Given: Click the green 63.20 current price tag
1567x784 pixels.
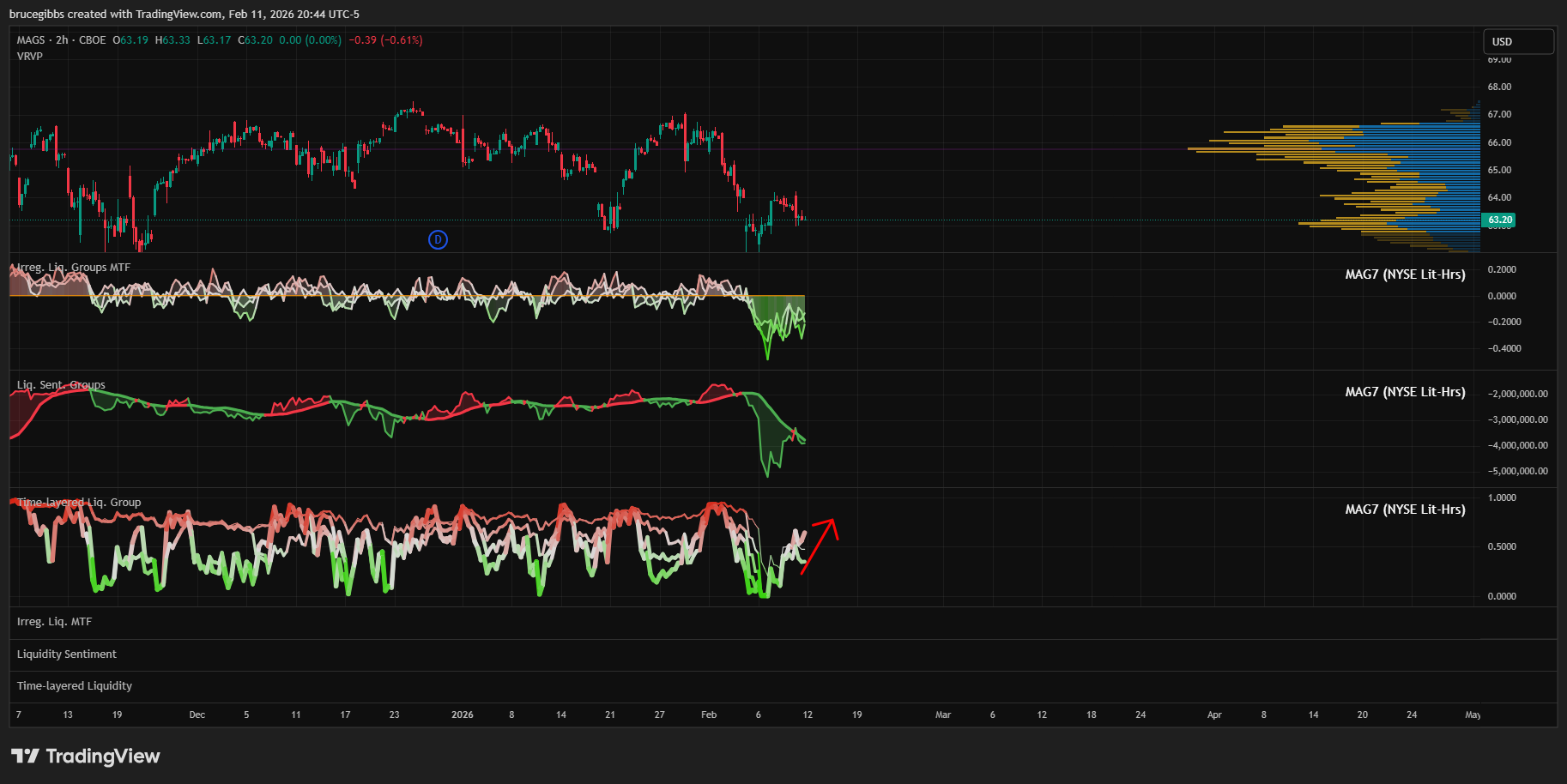Looking at the screenshot, I should [1499, 220].
